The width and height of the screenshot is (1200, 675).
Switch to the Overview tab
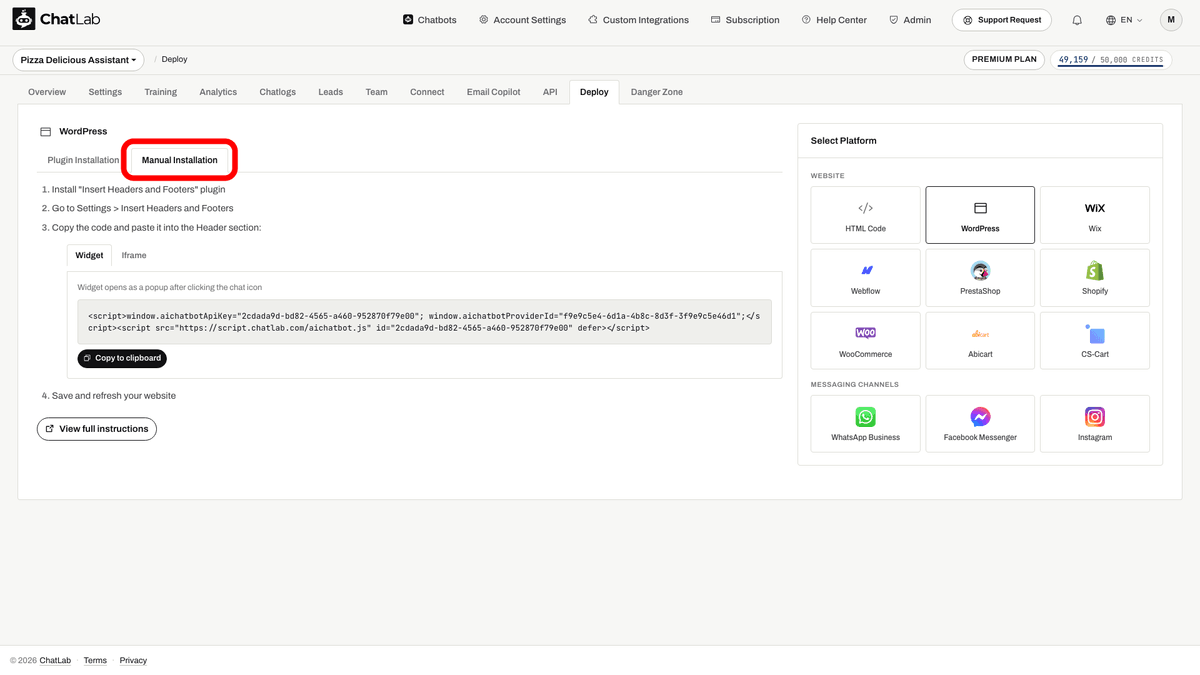47,92
